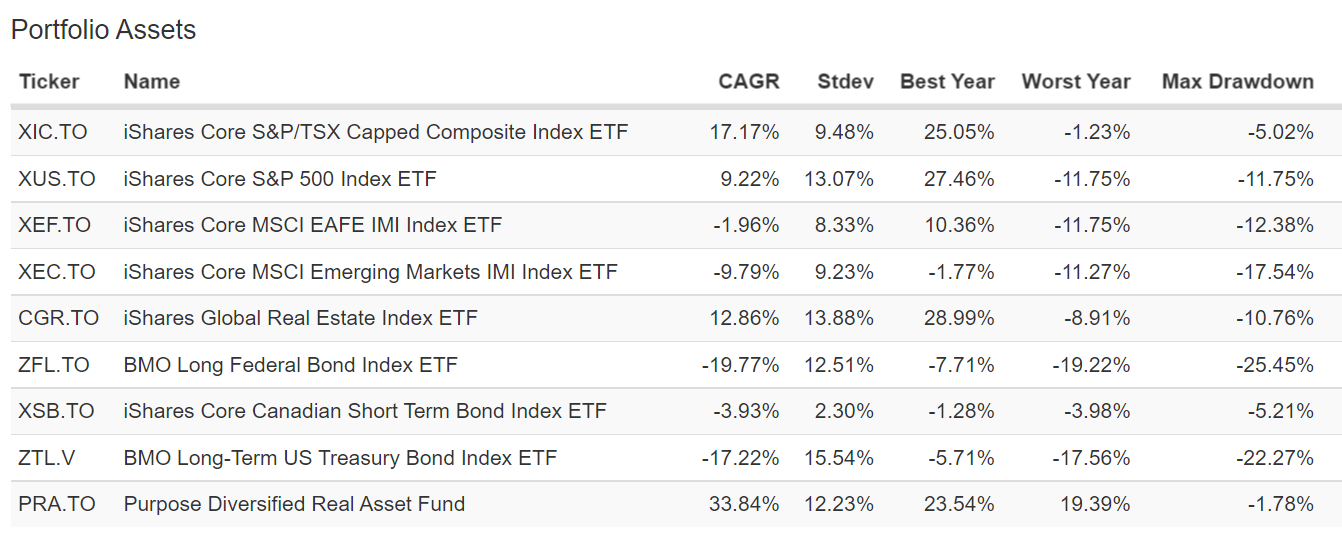This screenshot has height=548, width=1342.
Task: Click Purpose Diversified Real Asset Fund name
Action: coord(294,504)
